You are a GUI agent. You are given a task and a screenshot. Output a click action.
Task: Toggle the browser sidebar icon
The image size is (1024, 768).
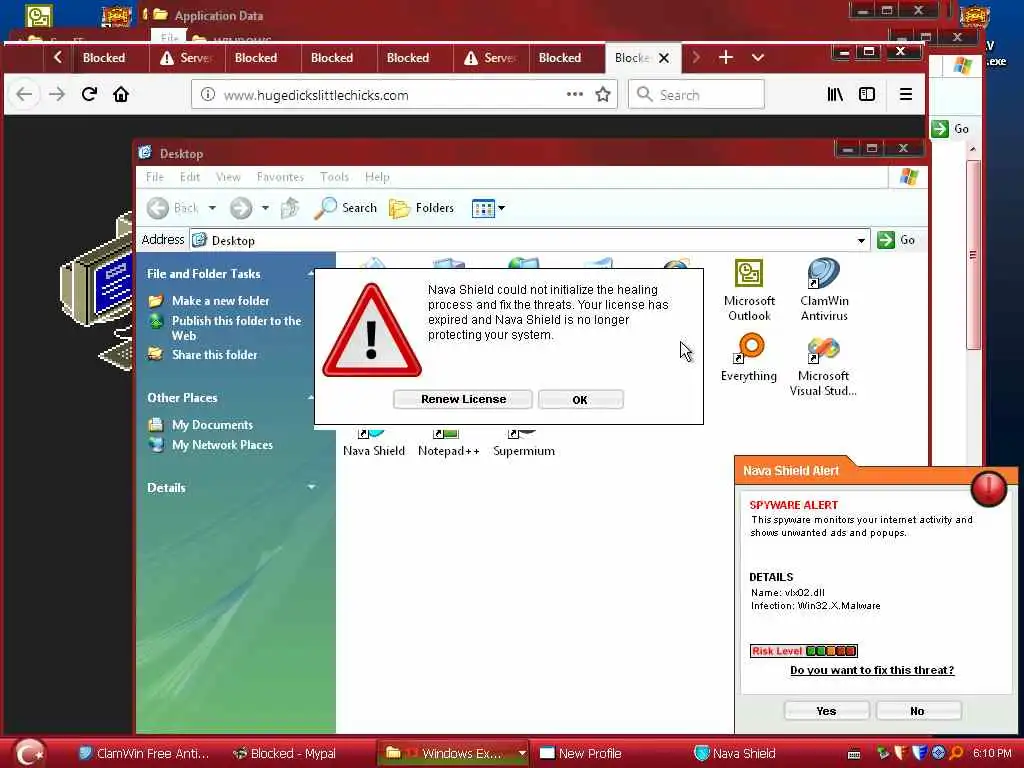867,94
